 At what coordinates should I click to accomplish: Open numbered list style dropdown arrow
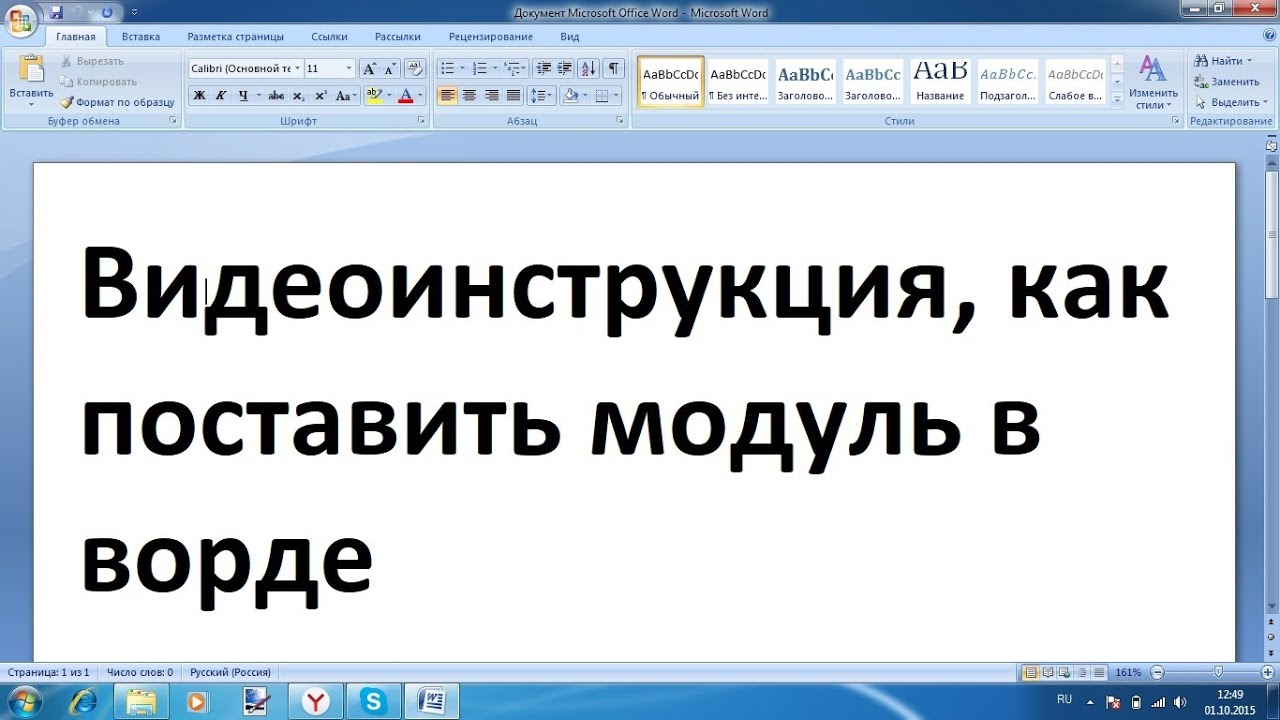[x=495, y=68]
